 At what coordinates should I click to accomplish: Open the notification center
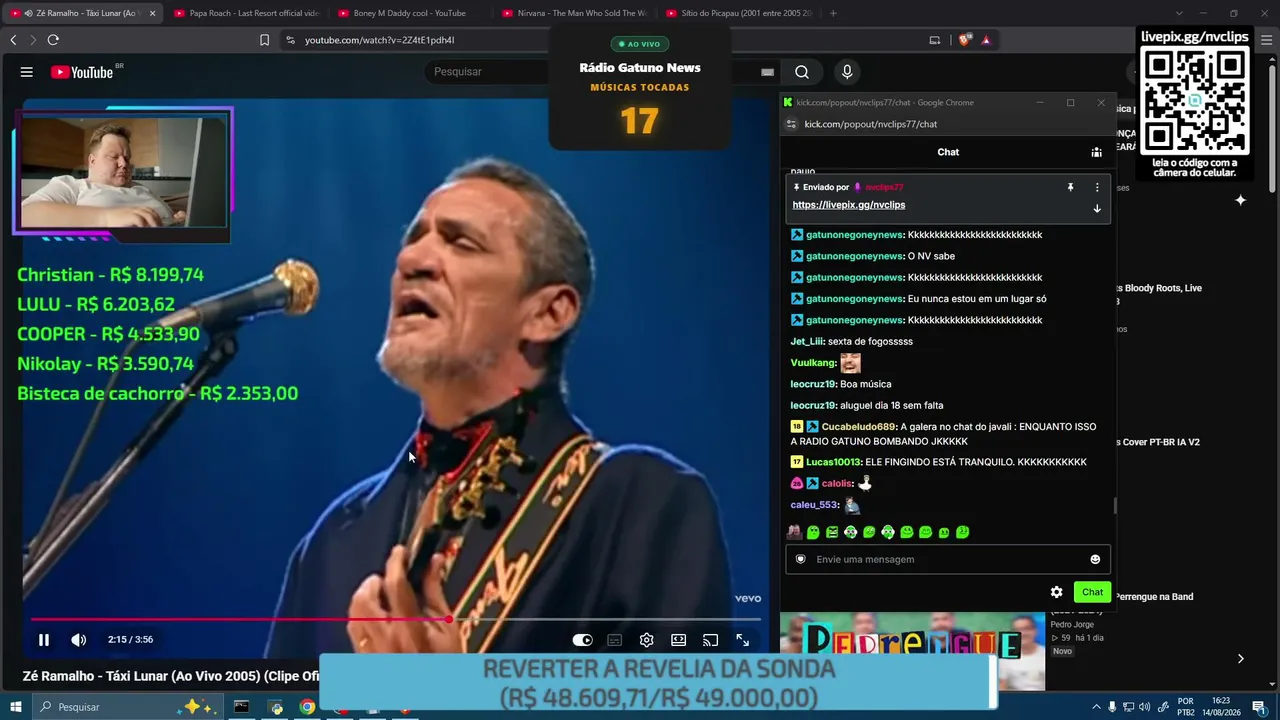[1258, 707]
